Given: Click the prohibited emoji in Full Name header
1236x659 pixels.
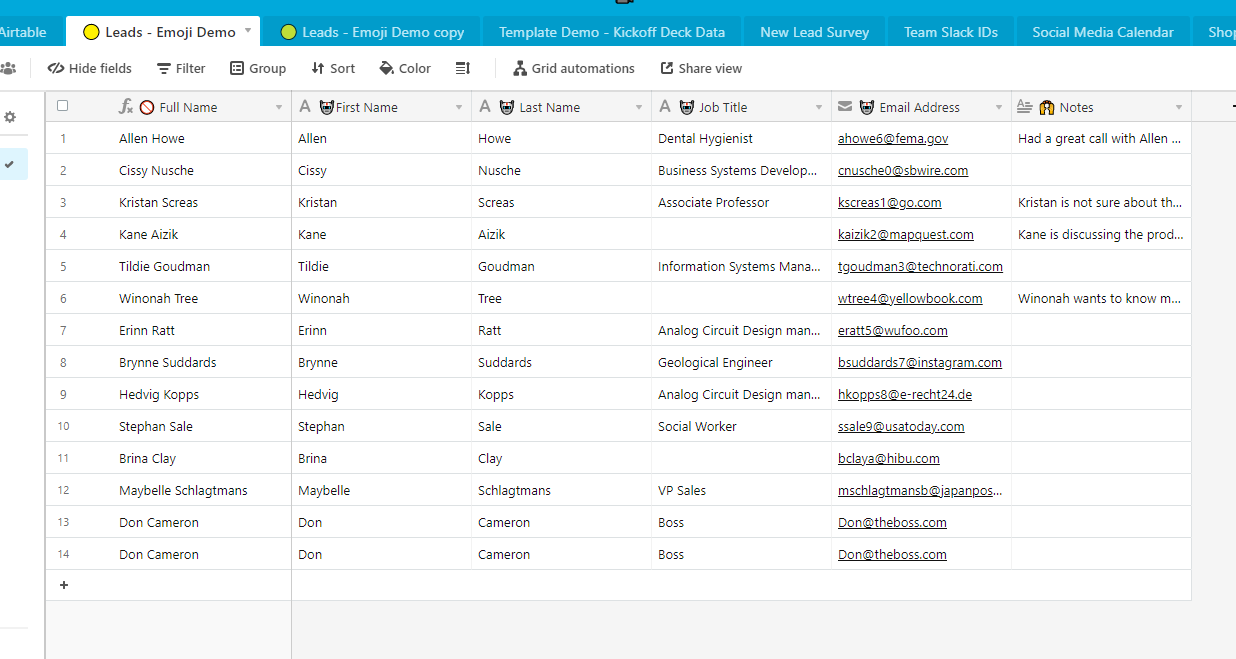Looking at the screenshot, I should pyautogui.click(x=147, y=107).
